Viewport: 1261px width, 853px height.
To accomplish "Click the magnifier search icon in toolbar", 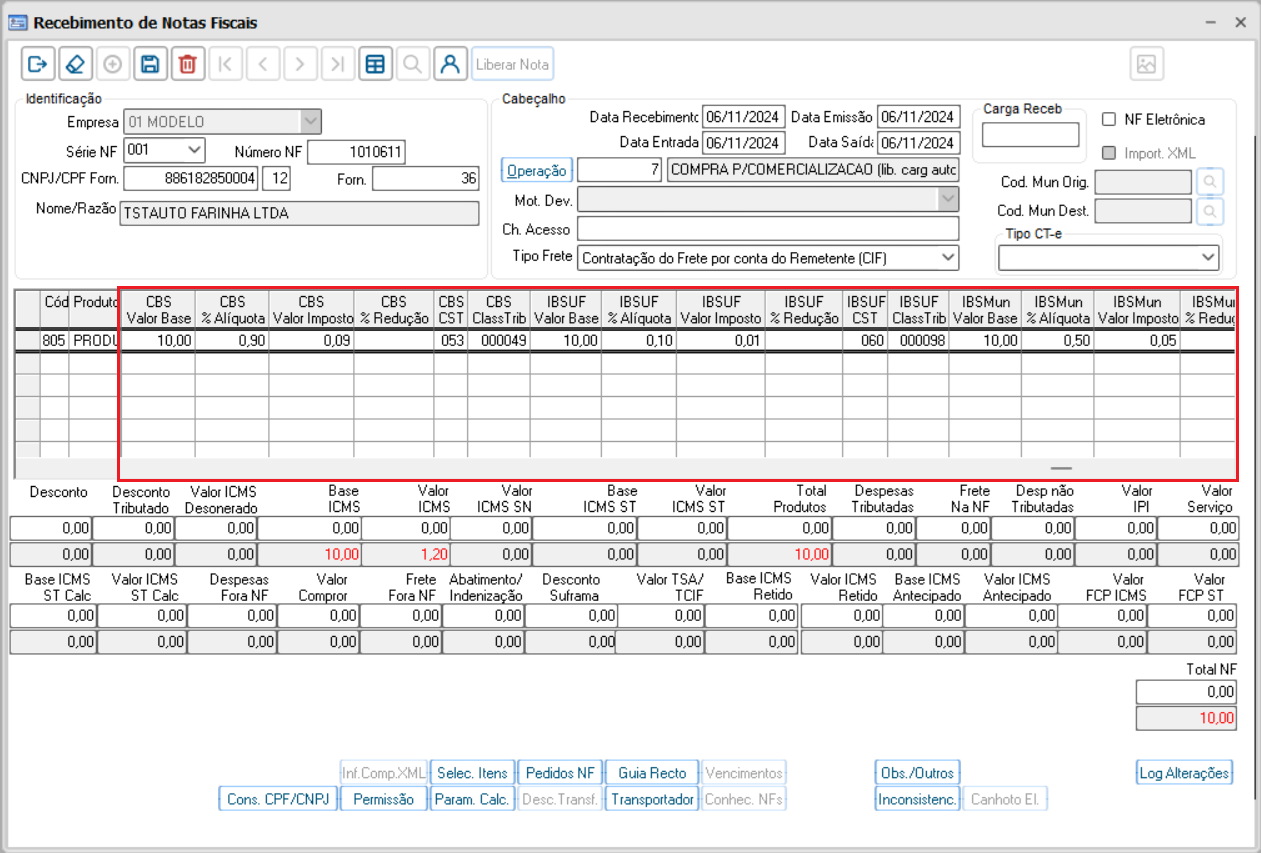I will tap(412, 64).
